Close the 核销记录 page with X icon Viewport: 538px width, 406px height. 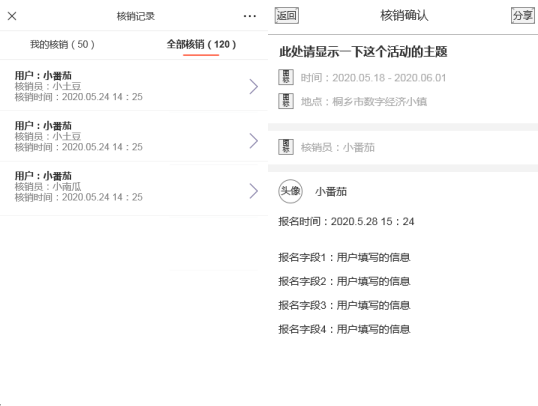[12, 16]
